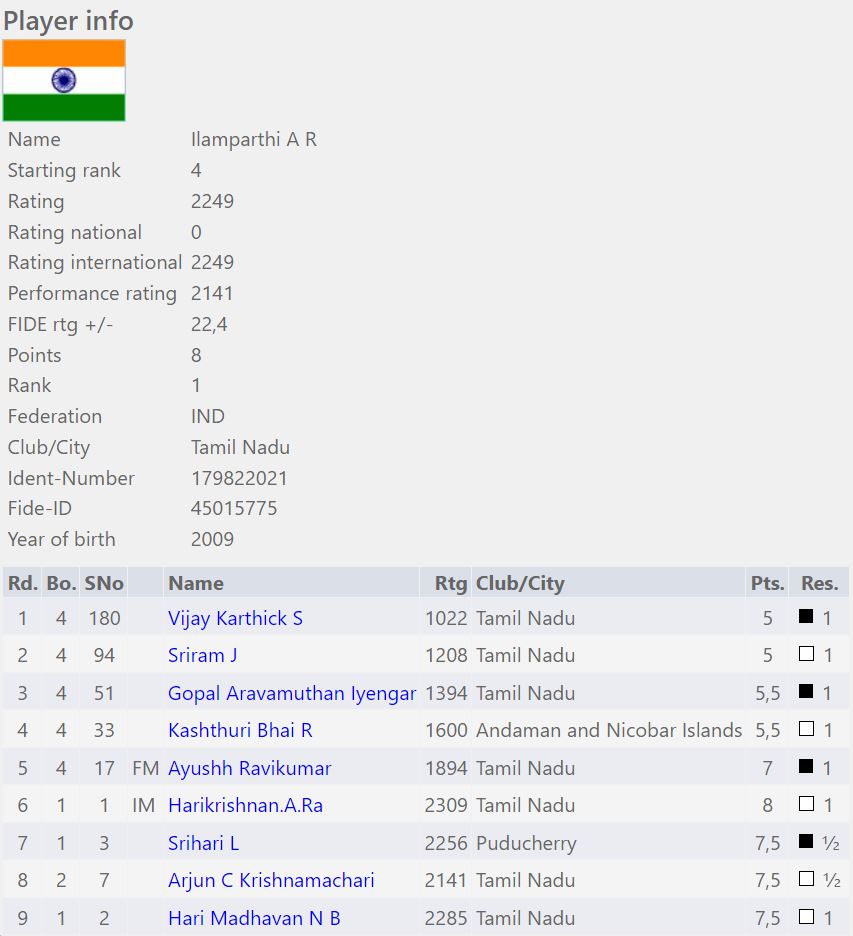
Task: Open Harikrishnan.A.Ra player details
Action: point(246,805)
